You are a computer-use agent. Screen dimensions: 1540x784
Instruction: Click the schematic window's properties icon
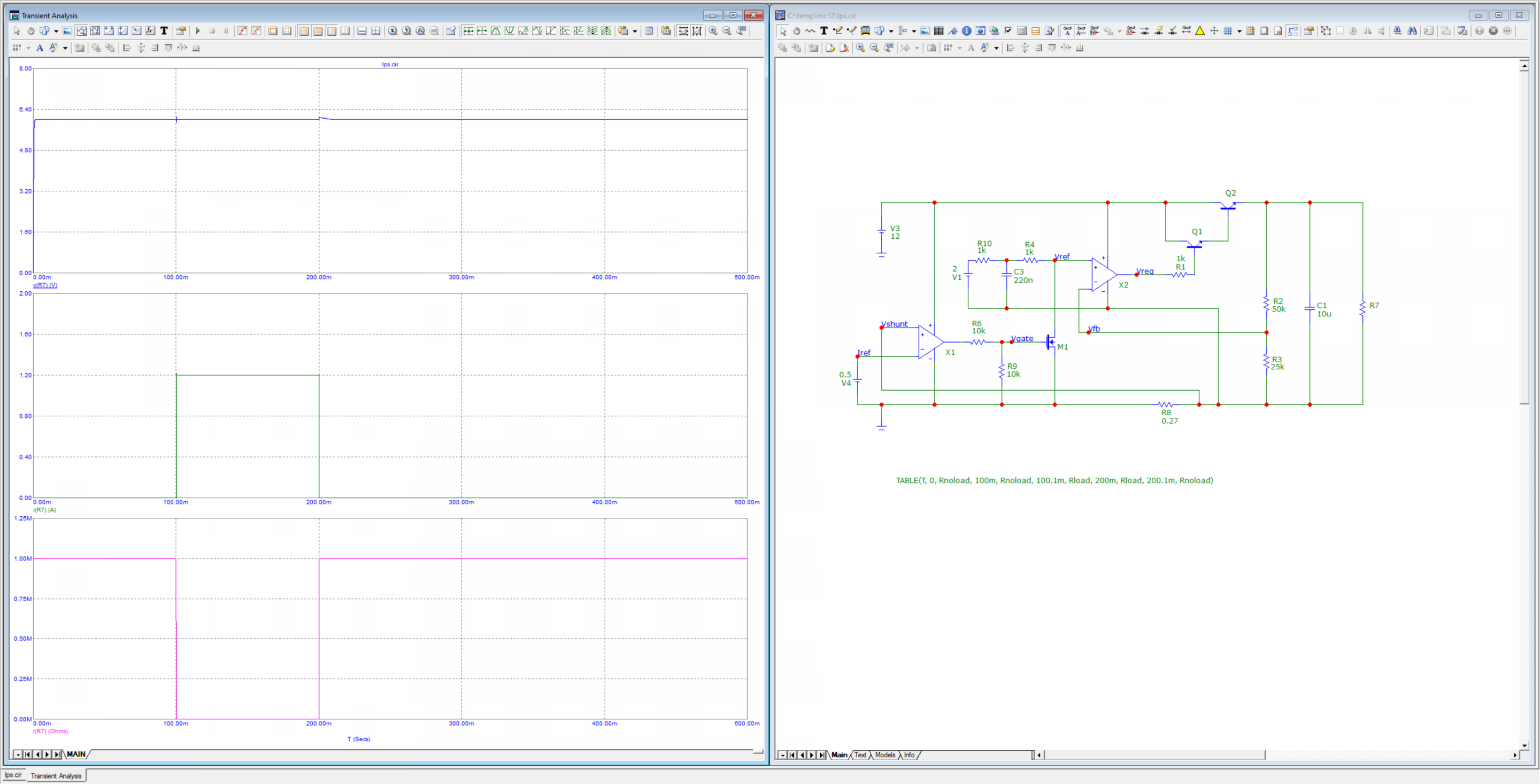[1308, 30]
